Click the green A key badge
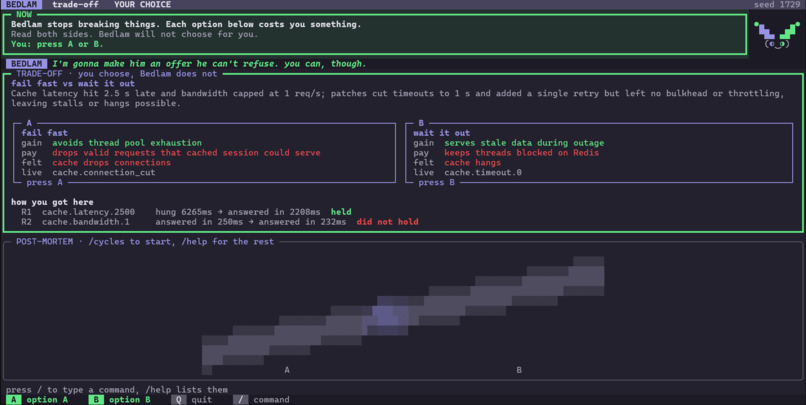Screen dimensions: 806x405 click(13, 399)
